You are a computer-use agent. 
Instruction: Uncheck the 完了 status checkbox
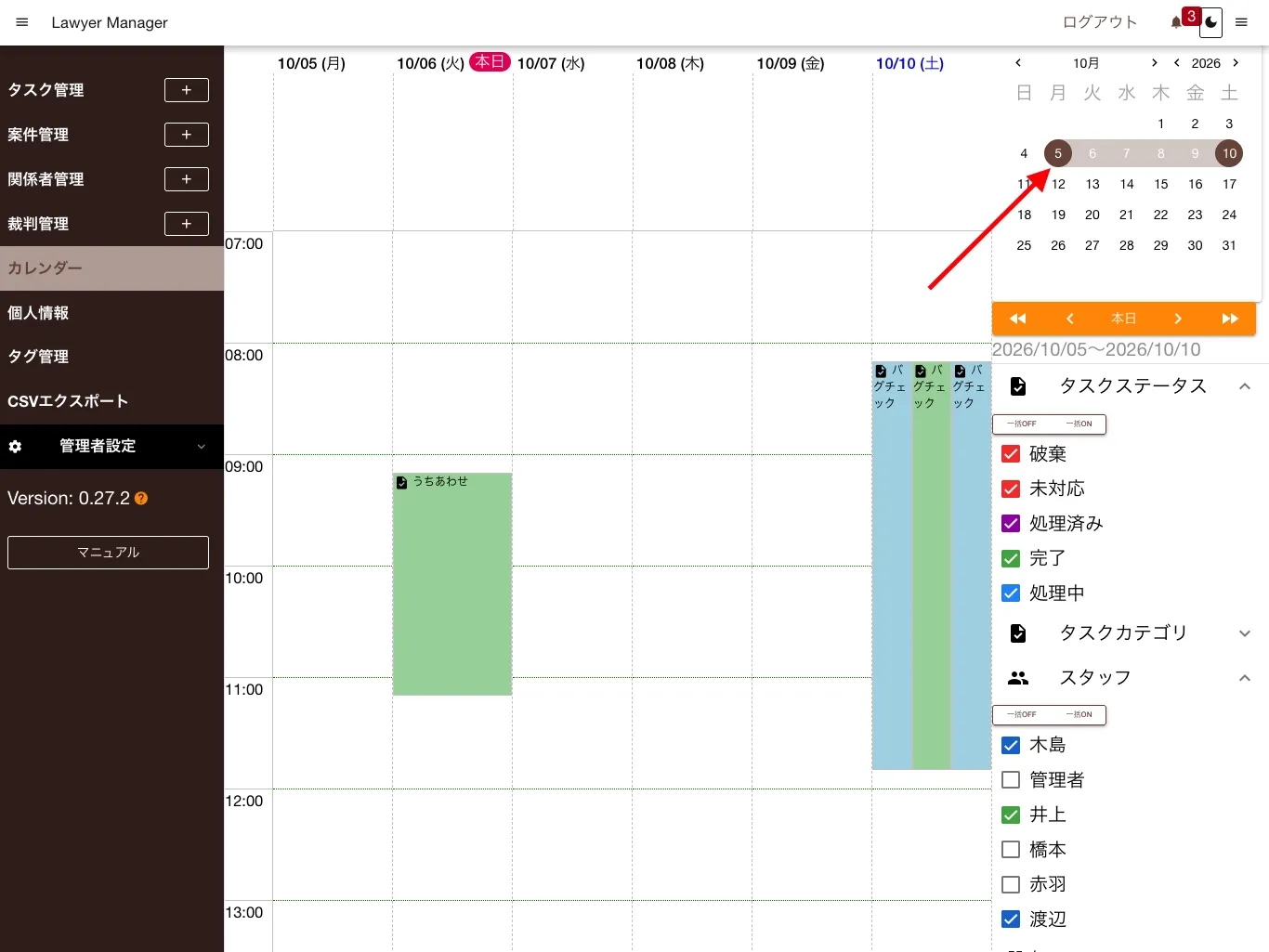coord(1011,558)
